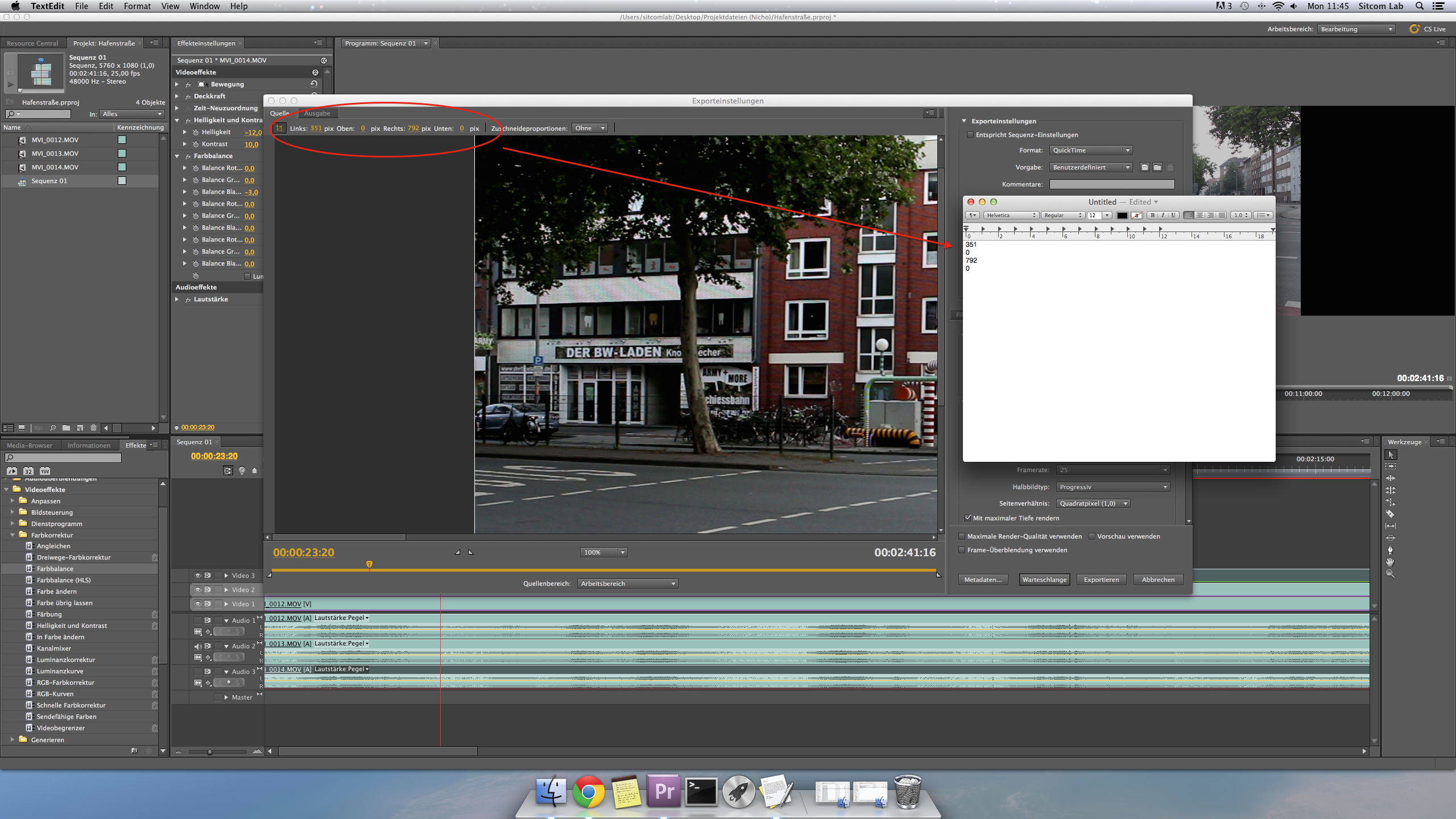Screen dimensions: 1456x819
Task: Enable Frame-Überblendung verwenden
Action: 962,550
